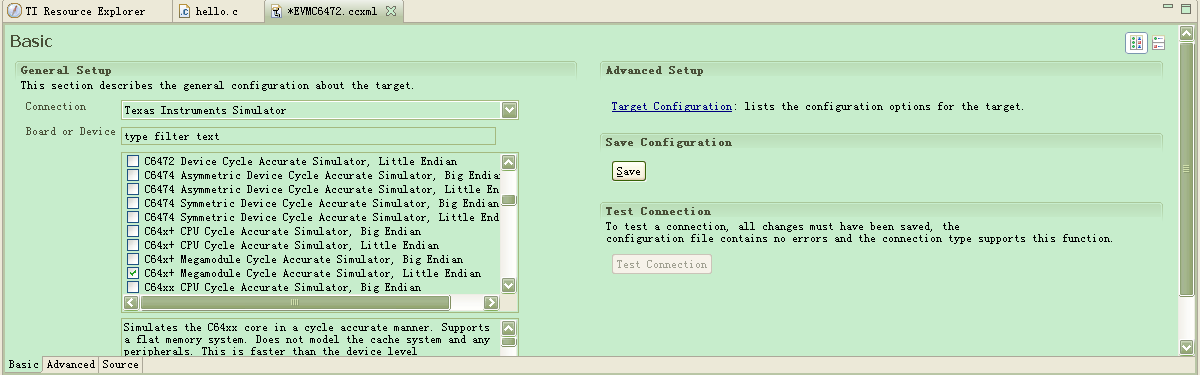Click the Save configuration button

[628, 171]
